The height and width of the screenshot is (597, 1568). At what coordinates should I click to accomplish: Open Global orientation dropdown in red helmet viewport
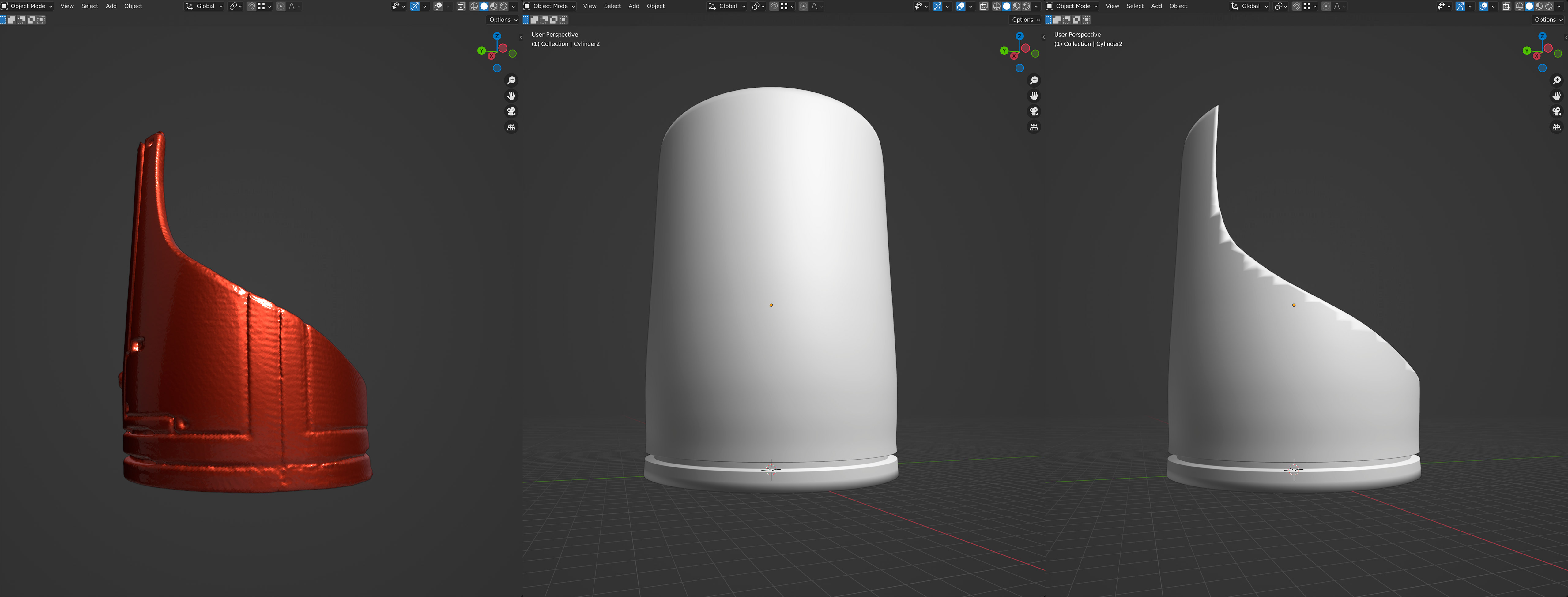204,6
